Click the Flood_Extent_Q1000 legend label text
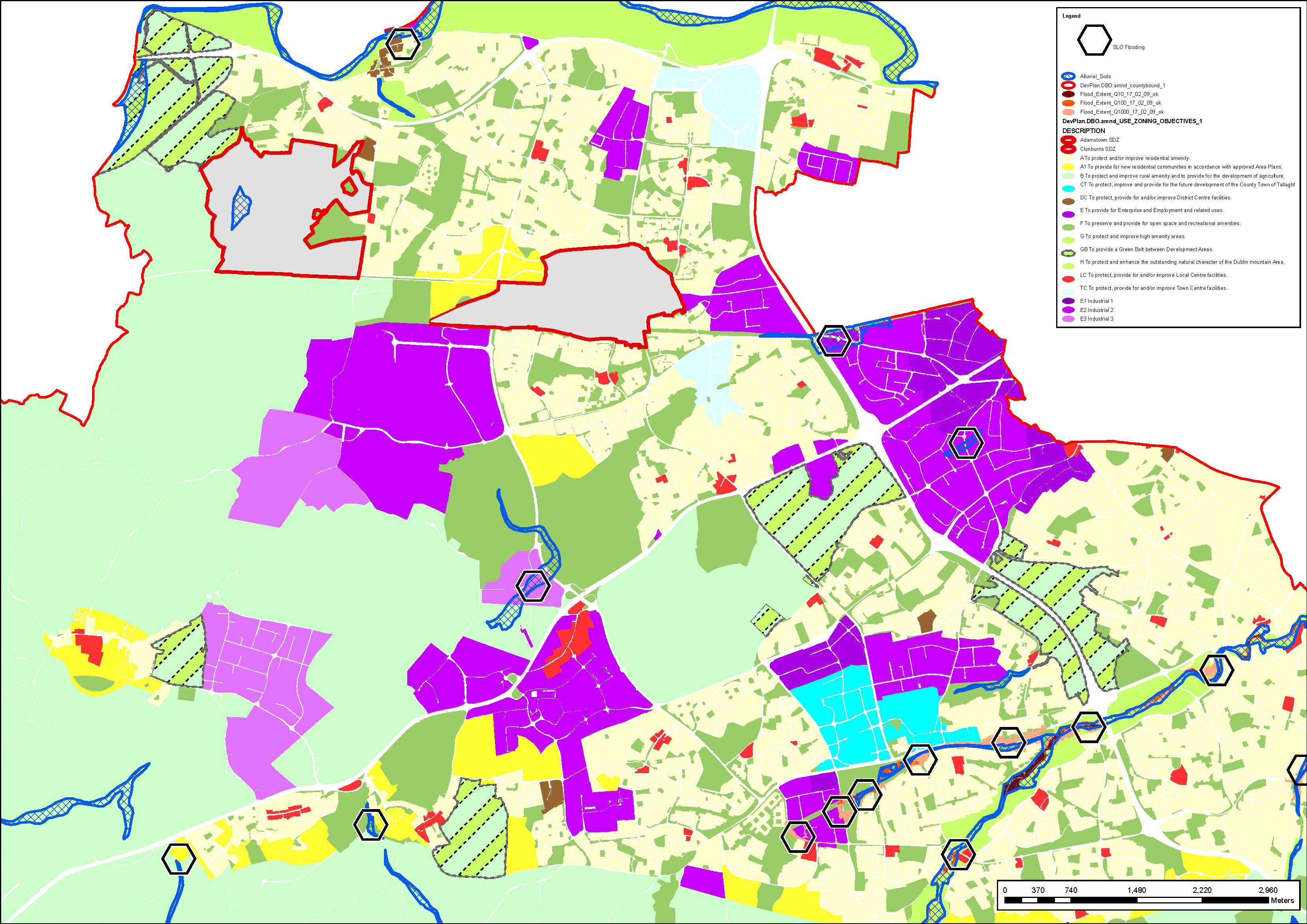This screenshot has width=1307, height=924. tap(1121, 112)
